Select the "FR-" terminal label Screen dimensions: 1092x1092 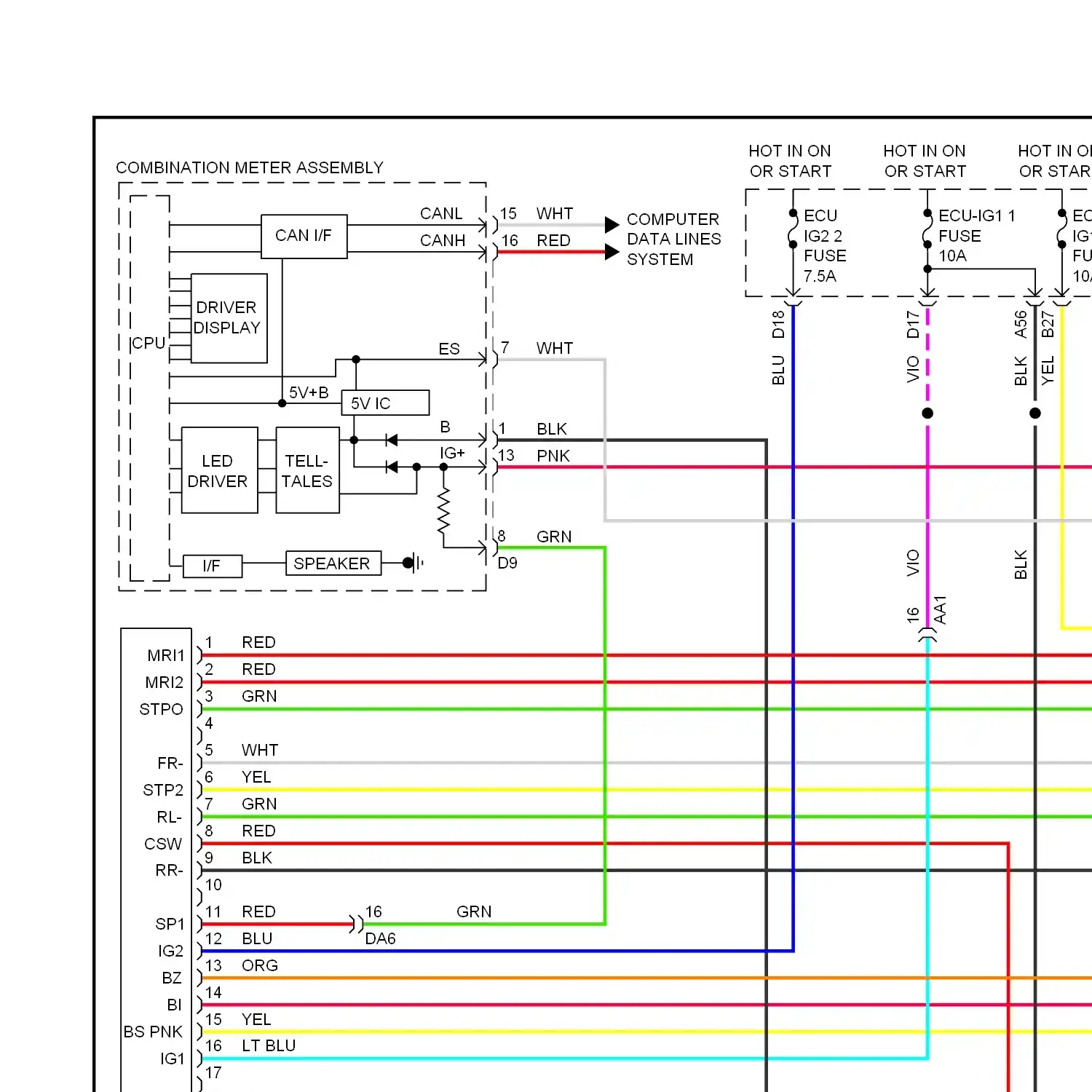click(x=170, y=763)
